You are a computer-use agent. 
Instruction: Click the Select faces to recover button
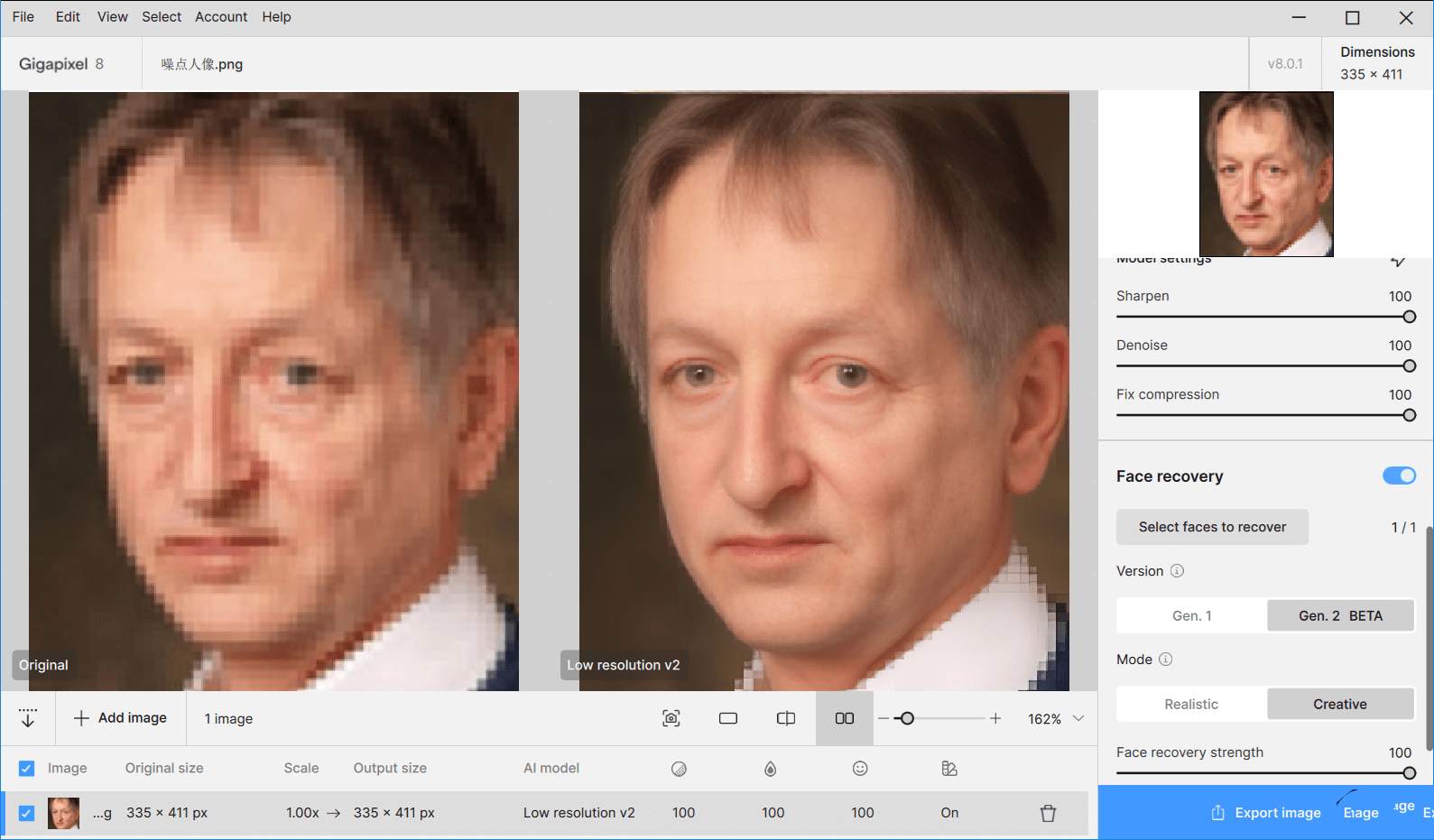(1212, 527)
